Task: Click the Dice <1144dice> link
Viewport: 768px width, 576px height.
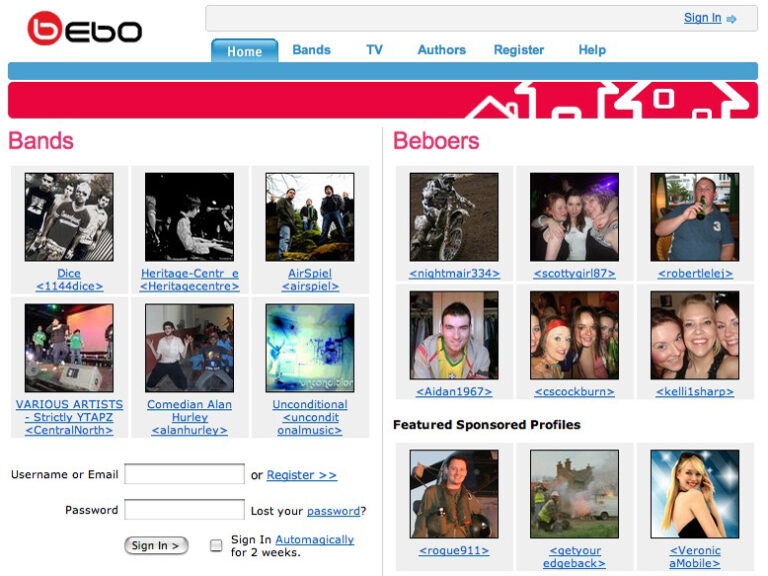Action: 69,280
